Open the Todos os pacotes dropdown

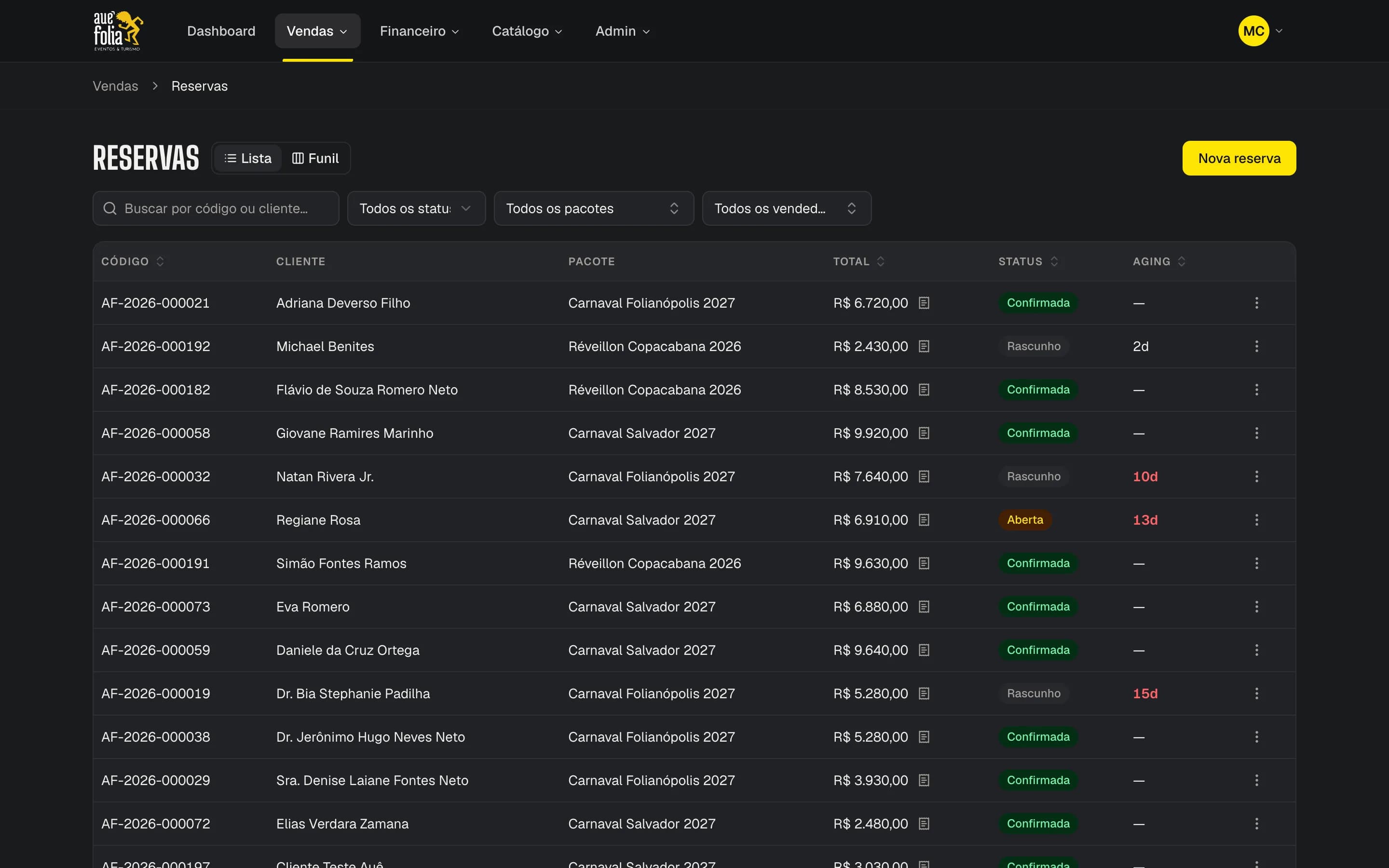[594, 208]
